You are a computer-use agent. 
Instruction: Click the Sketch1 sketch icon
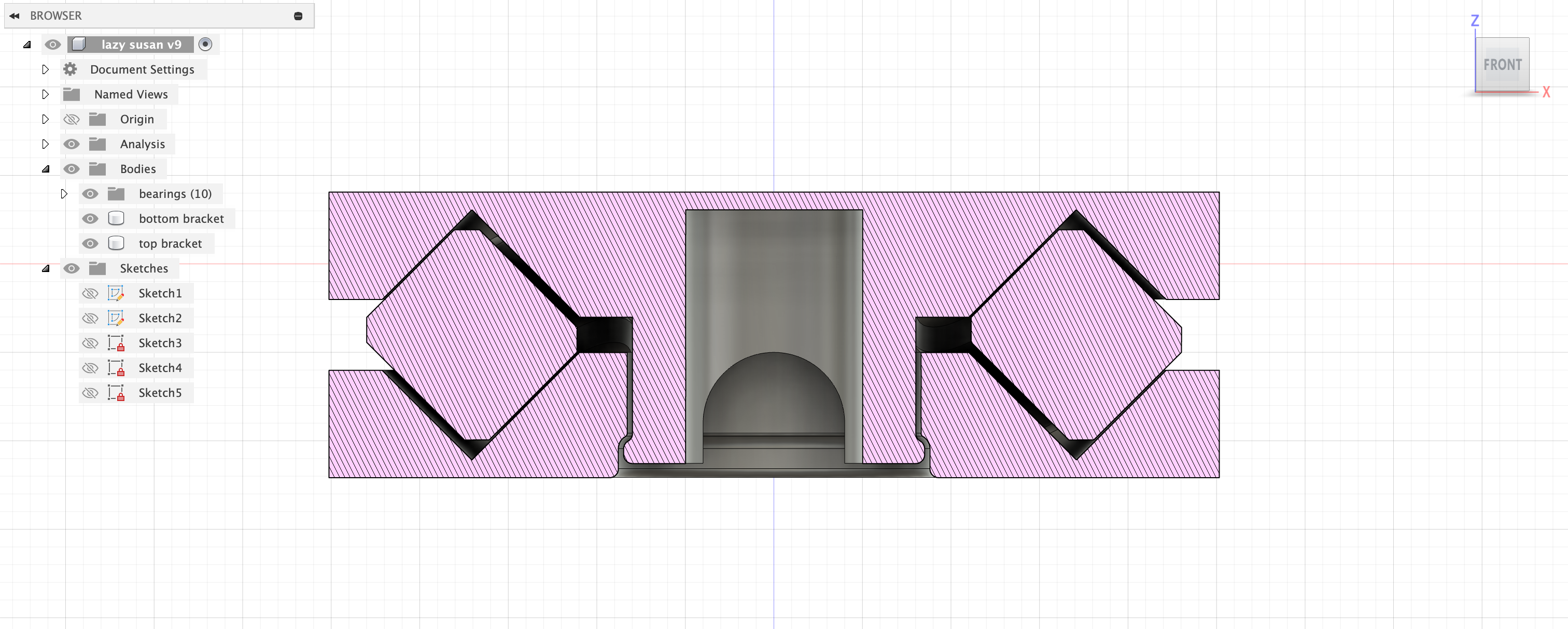116,293
